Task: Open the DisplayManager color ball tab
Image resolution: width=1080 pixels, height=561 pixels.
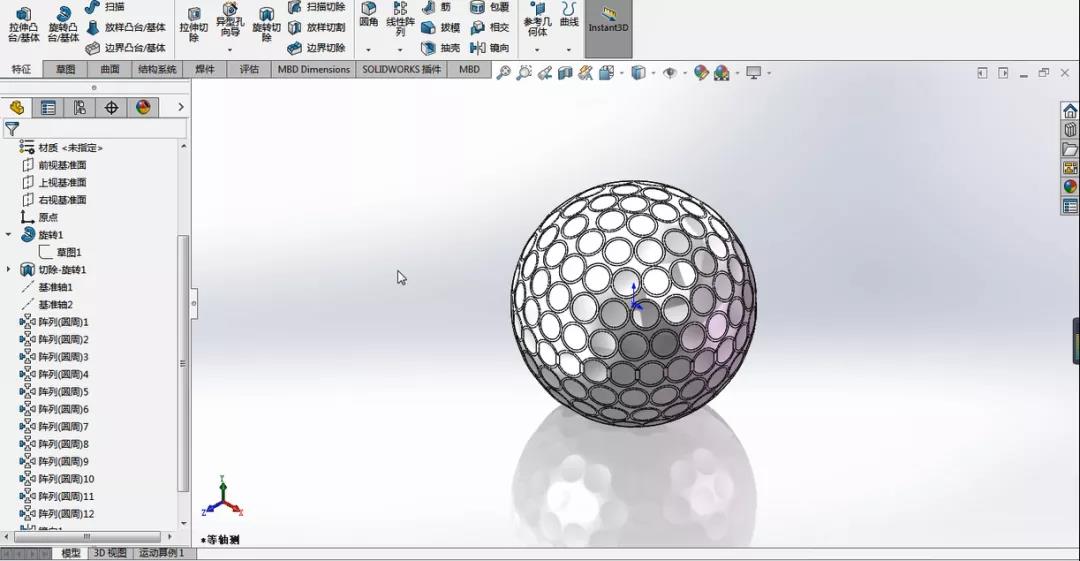Action: pos(143,108)
